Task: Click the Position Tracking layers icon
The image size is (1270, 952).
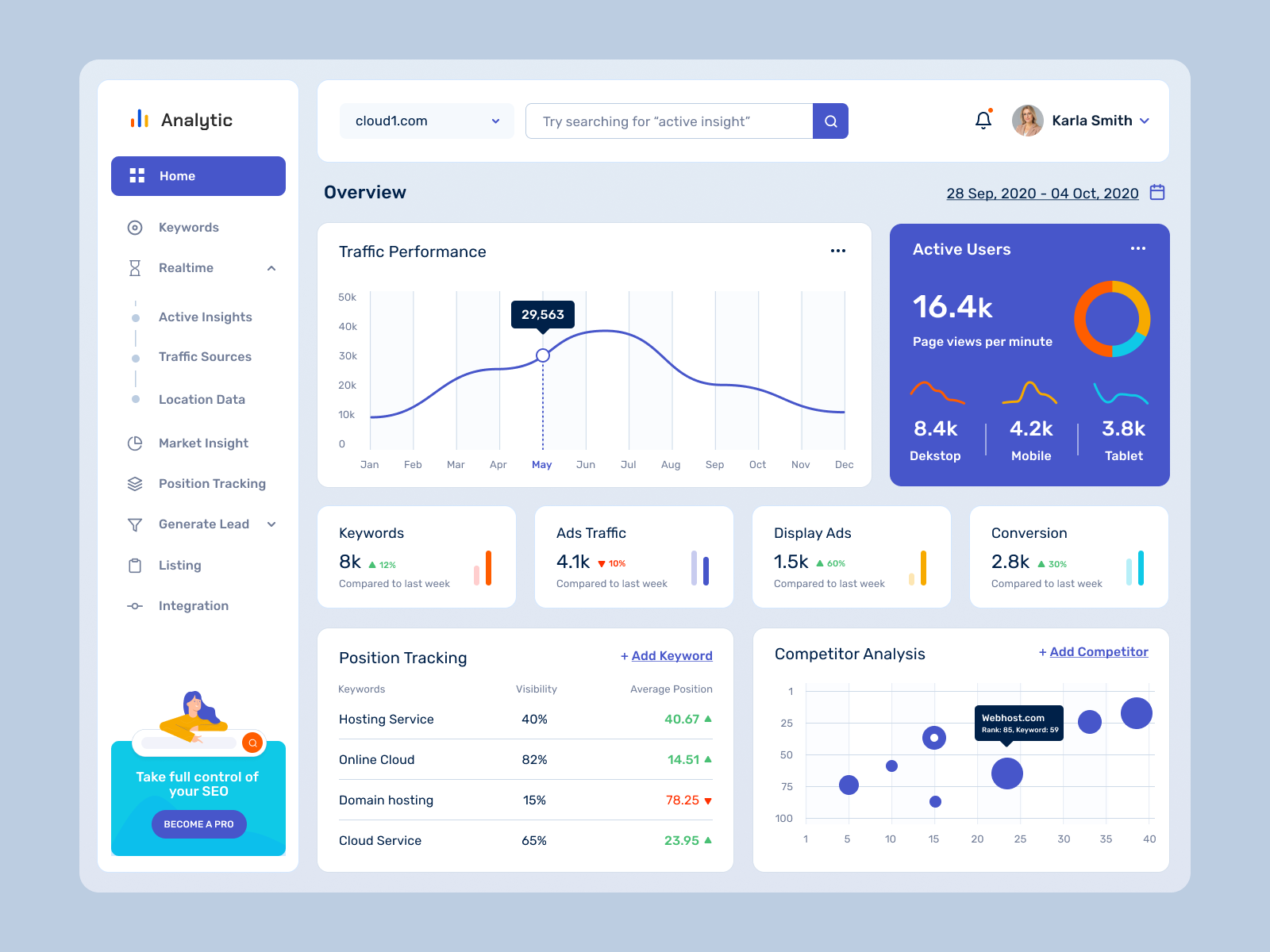Action: (x=135, y=484)
